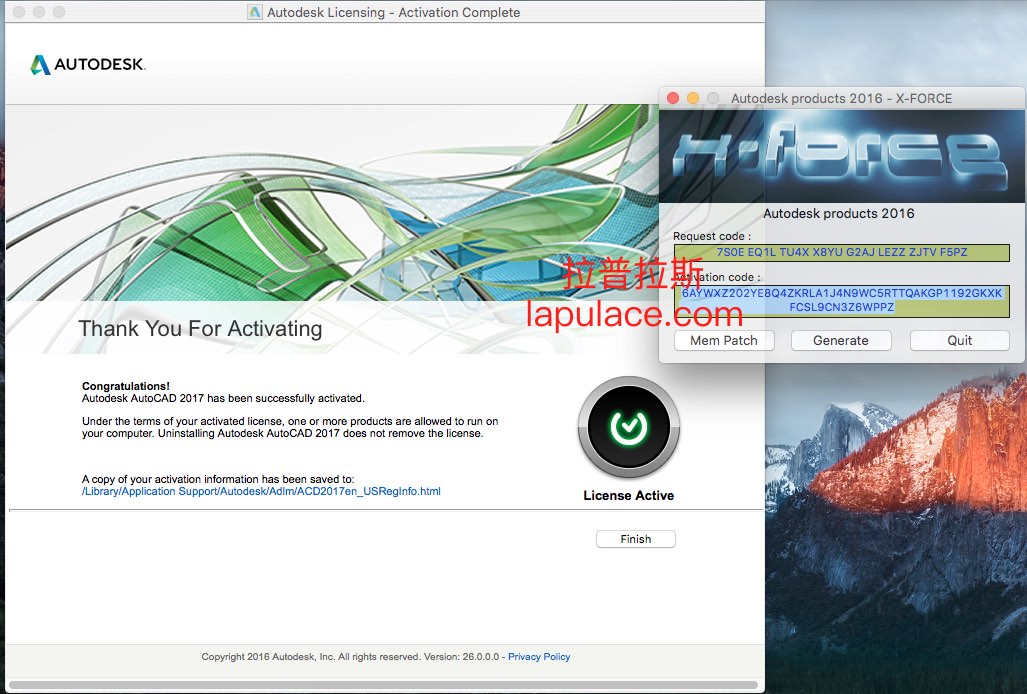Click the Autodesk icon in the window title
This screenshot has width=1027, height=694.
tap(255, 13)
